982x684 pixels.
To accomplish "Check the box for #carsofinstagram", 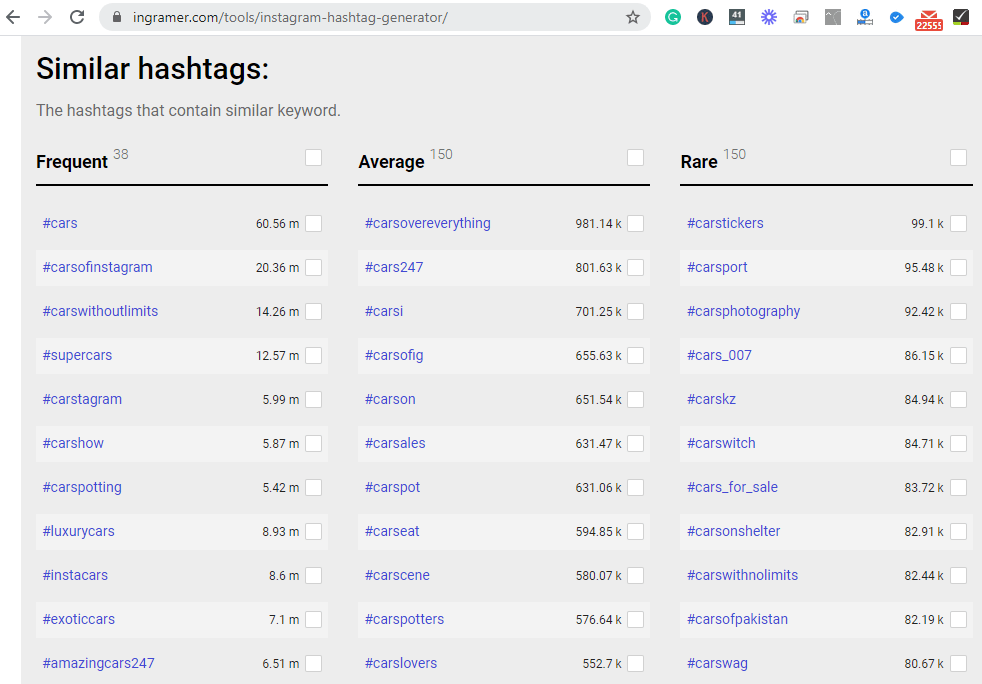I will pyautogui.click(x=314, y=267).
